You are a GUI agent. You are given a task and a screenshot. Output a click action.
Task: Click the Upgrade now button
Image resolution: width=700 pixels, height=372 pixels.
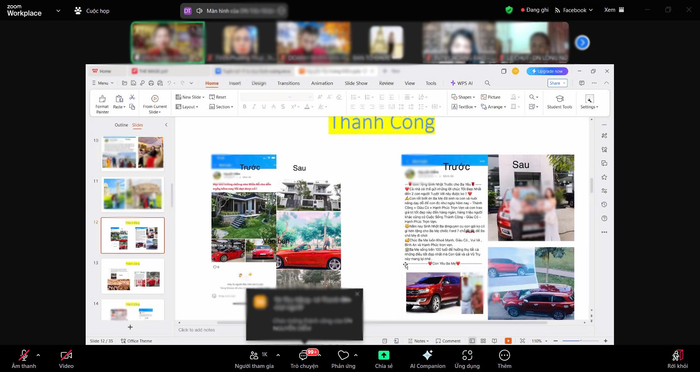tap(547, 71)
